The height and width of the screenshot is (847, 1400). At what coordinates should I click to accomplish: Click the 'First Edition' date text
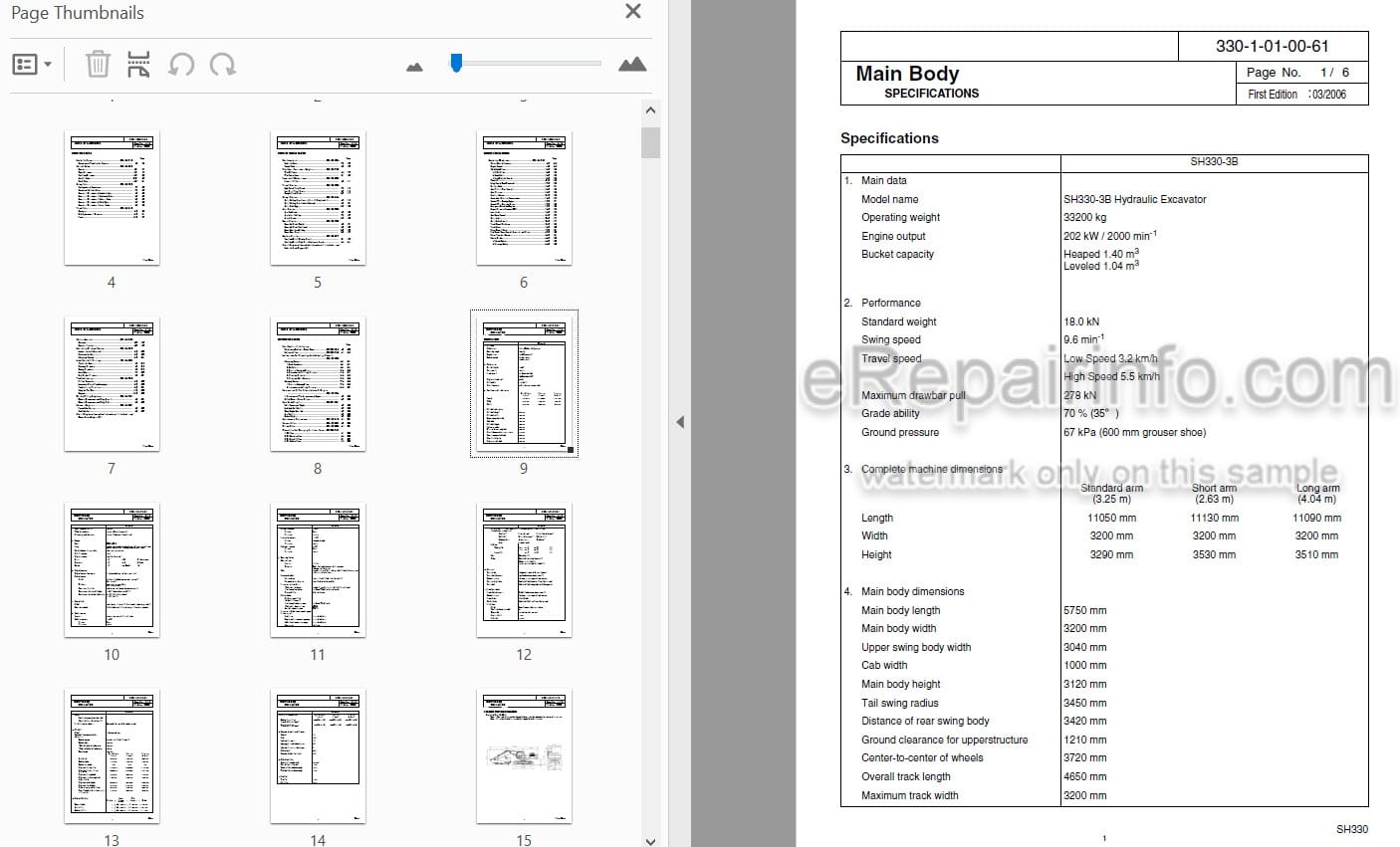click(x=1296, y=95)
